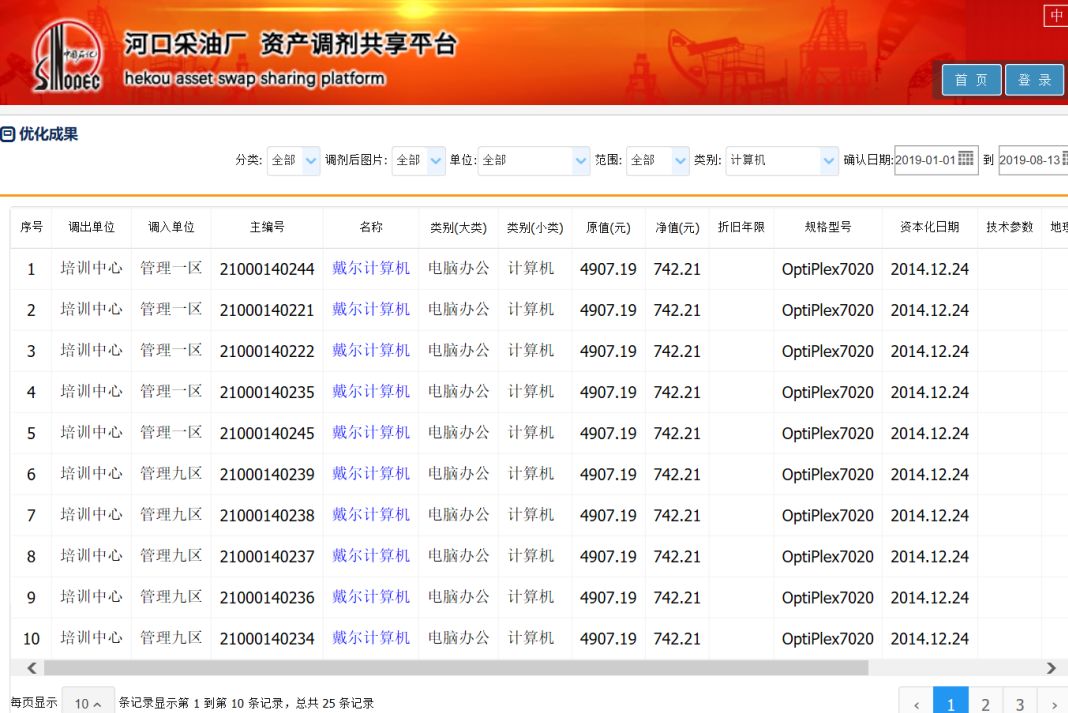The height and width of the screenshot is (713, 1068).
Task: Click the 首页 home button
Action: 971,80
